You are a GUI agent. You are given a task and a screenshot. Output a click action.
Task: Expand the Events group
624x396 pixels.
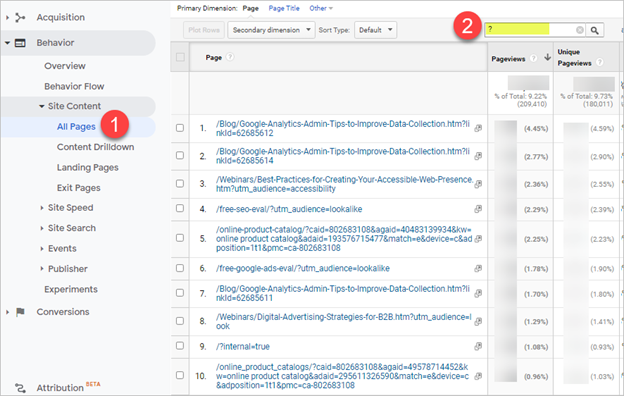(41, 249)
